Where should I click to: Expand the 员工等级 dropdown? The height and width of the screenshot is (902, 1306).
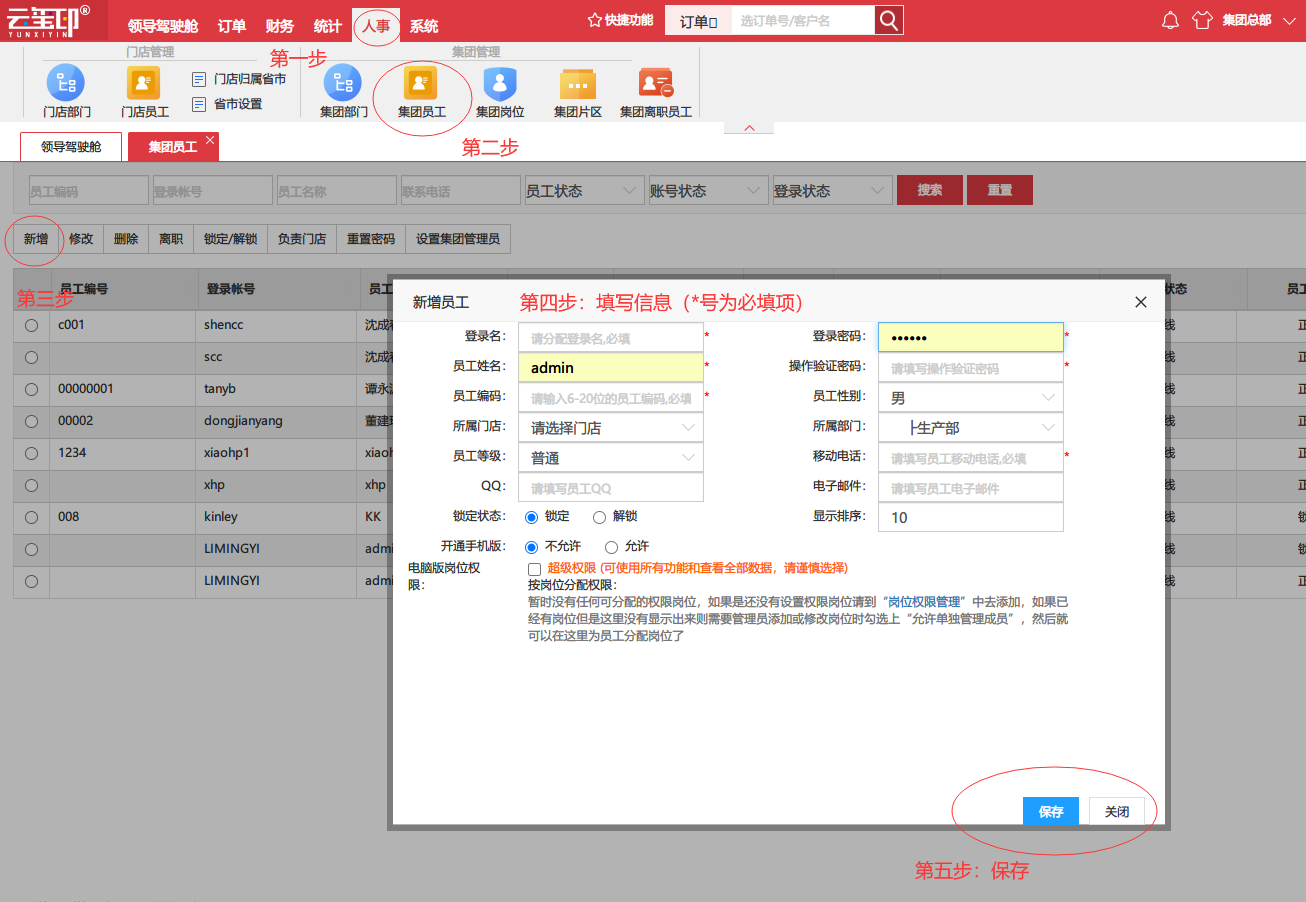[611, 457]
